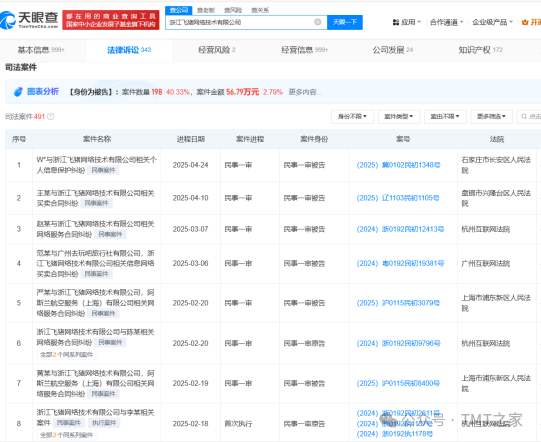Select the 法律诉讼 tab
Screen dimensions: 541x442
[129, 50]
